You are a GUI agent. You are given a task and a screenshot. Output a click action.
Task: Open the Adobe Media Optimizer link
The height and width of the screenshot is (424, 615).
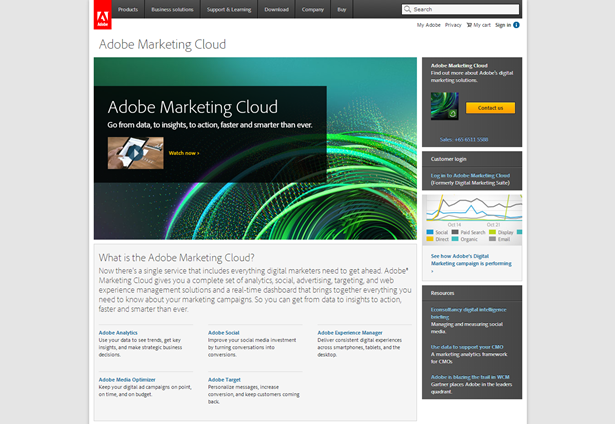click(127, 380)
